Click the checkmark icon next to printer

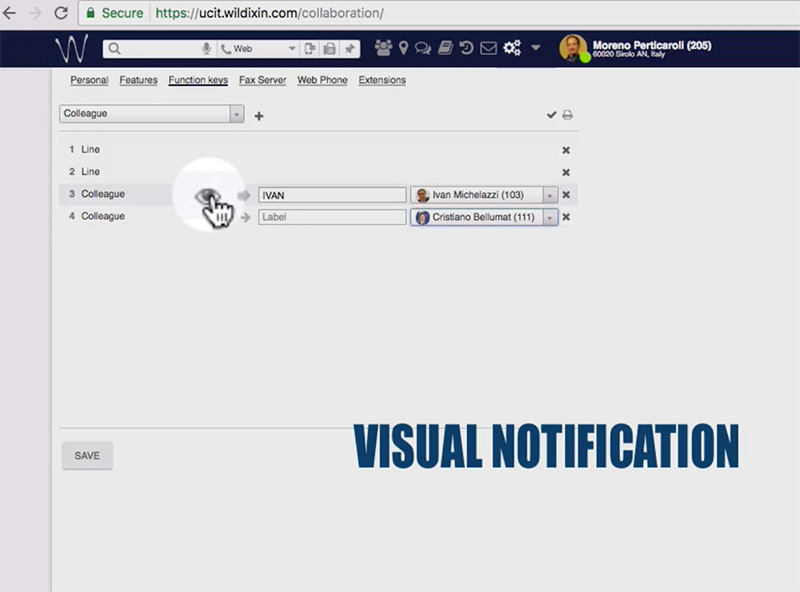pyautogui.click(x=550, y=115)
